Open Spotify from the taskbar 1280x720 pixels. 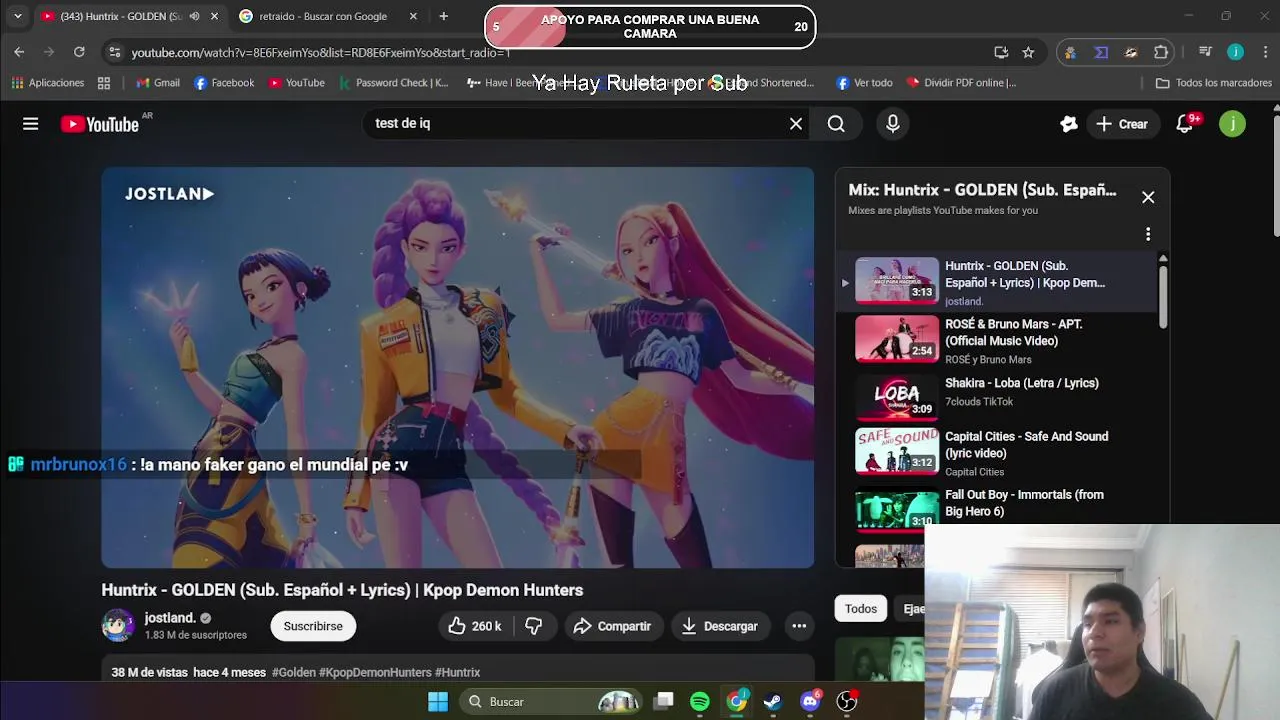coord(700,702)
